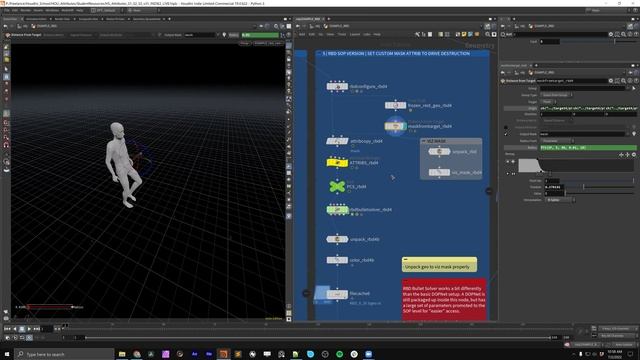The image size is (640, 360).
Task: Select the color_rbd4b node
Action: tap(337, 260)
